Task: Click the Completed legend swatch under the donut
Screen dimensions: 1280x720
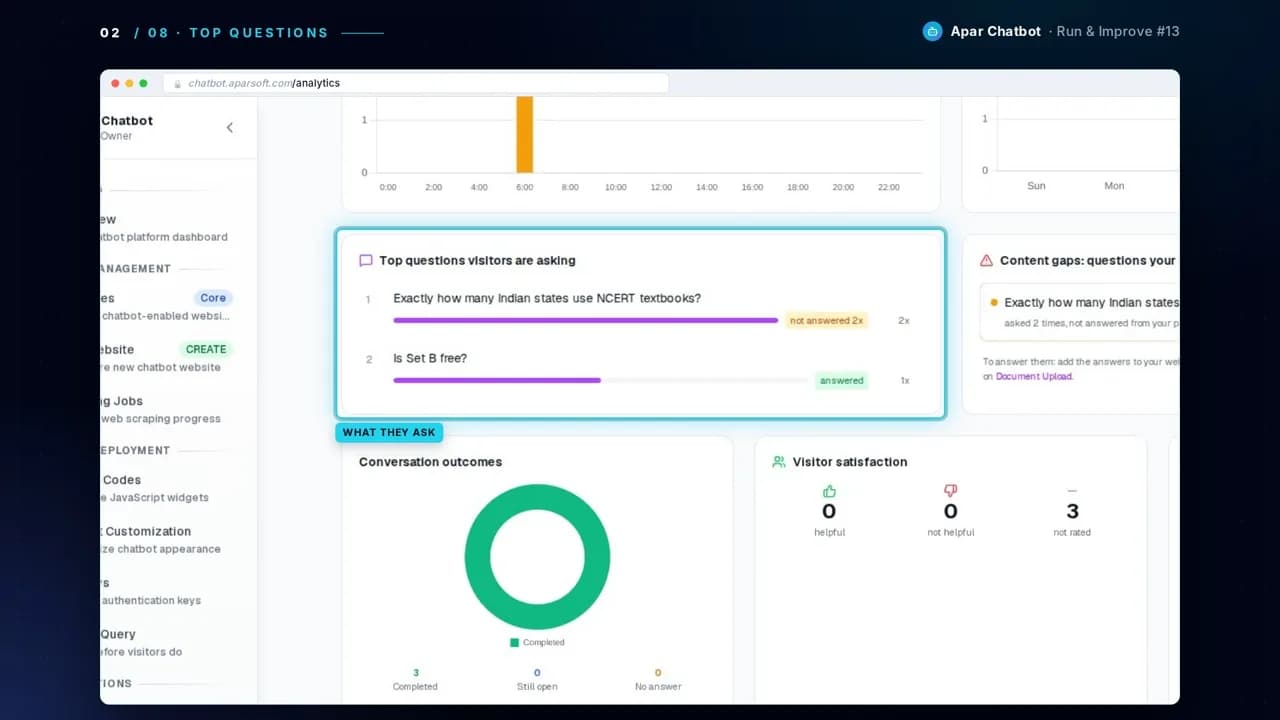Action: click(x=515, y=642)
